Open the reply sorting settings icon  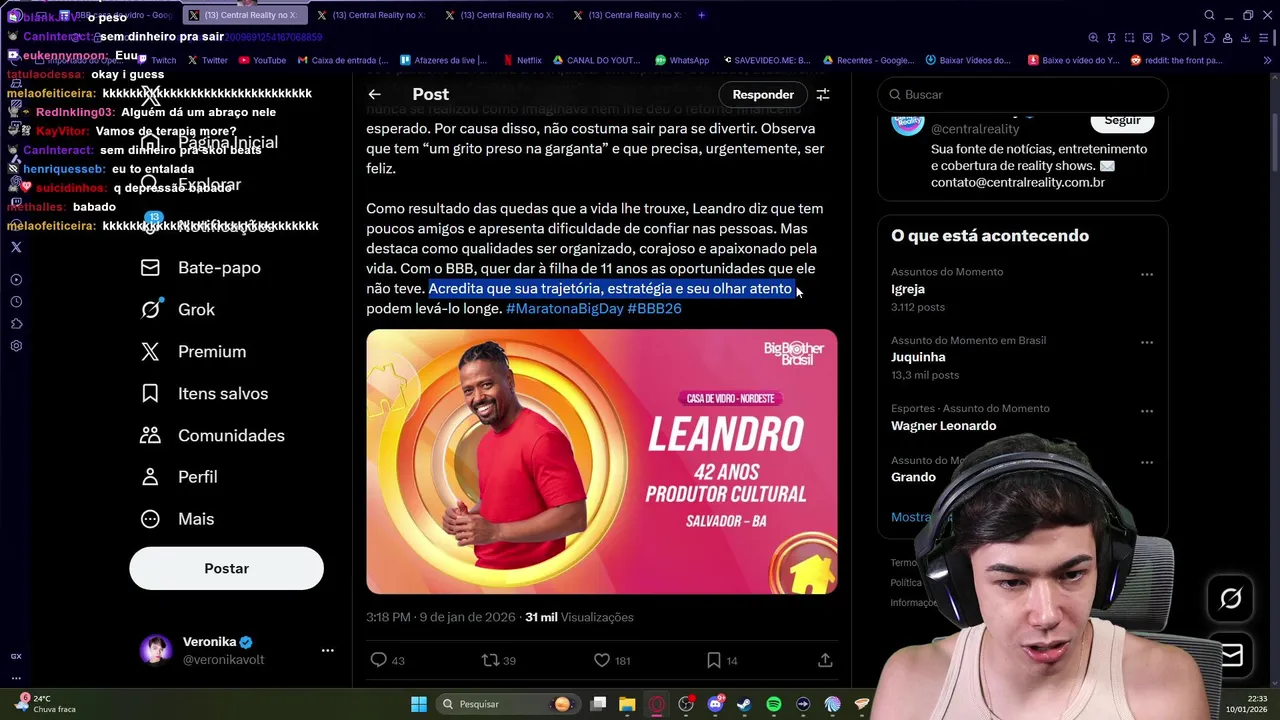pyautogui.click(x=823, y=94)
